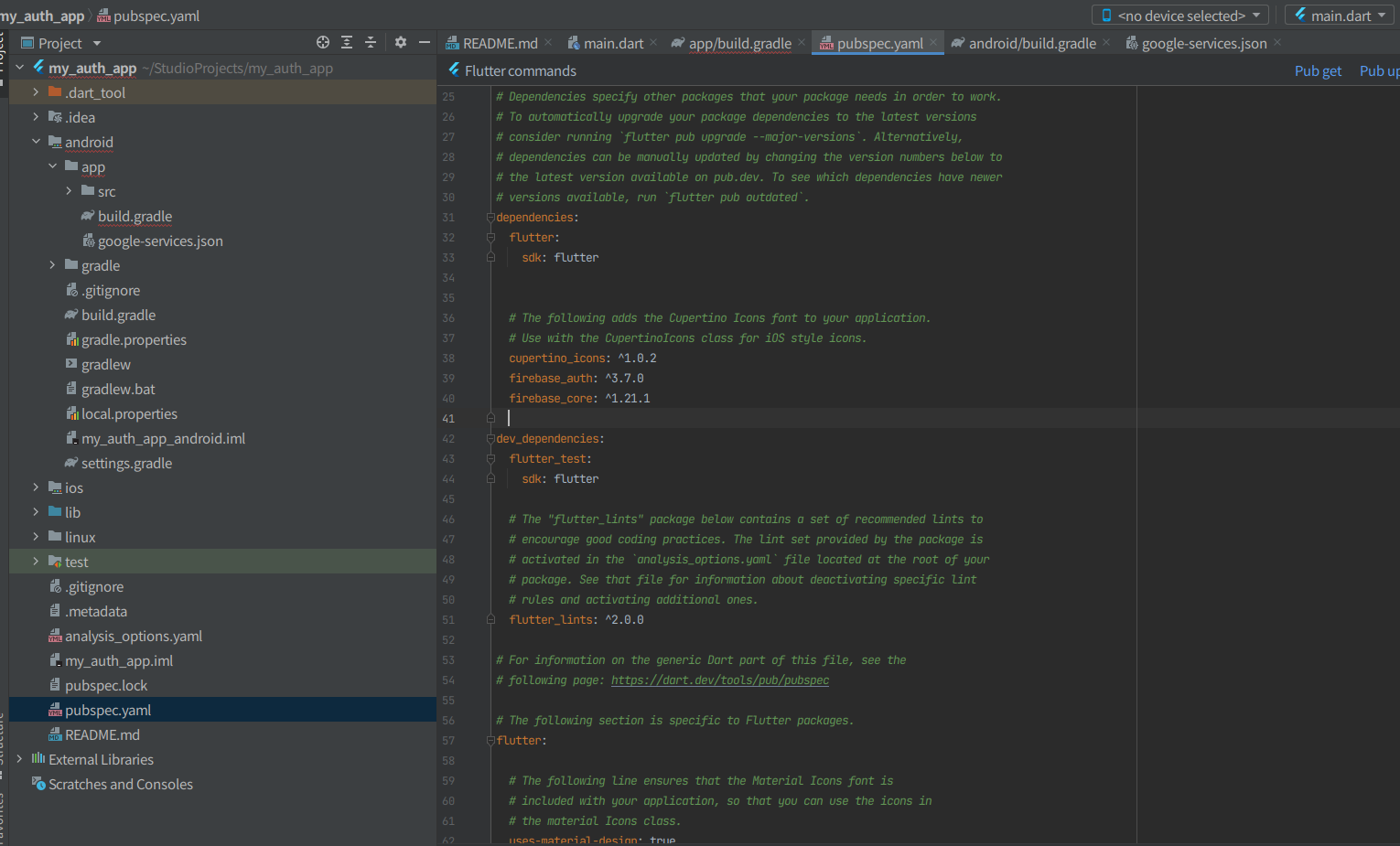Open the dart.dev pubspec hyperlink
1400x846 pixels.
coord(719,680)
